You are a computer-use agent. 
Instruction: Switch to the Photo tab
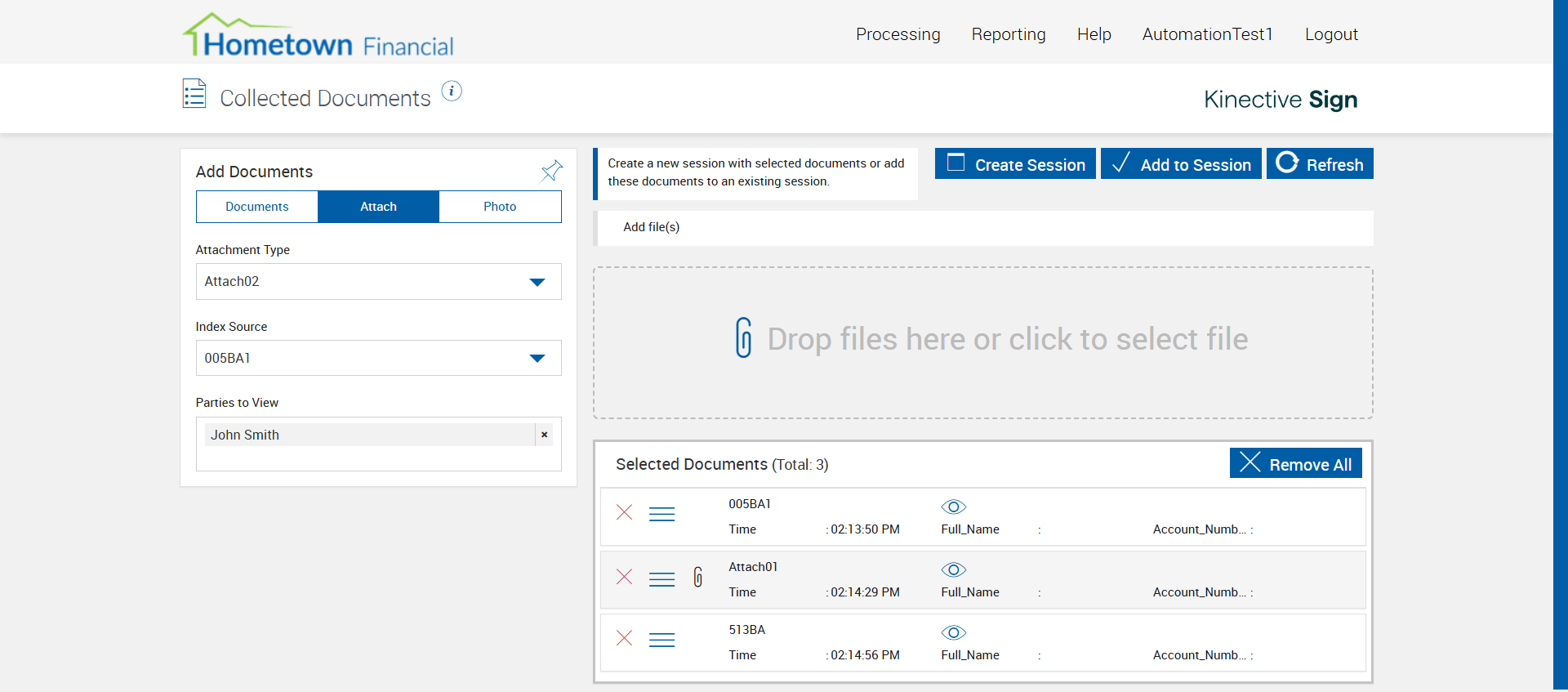pos(500,207)
